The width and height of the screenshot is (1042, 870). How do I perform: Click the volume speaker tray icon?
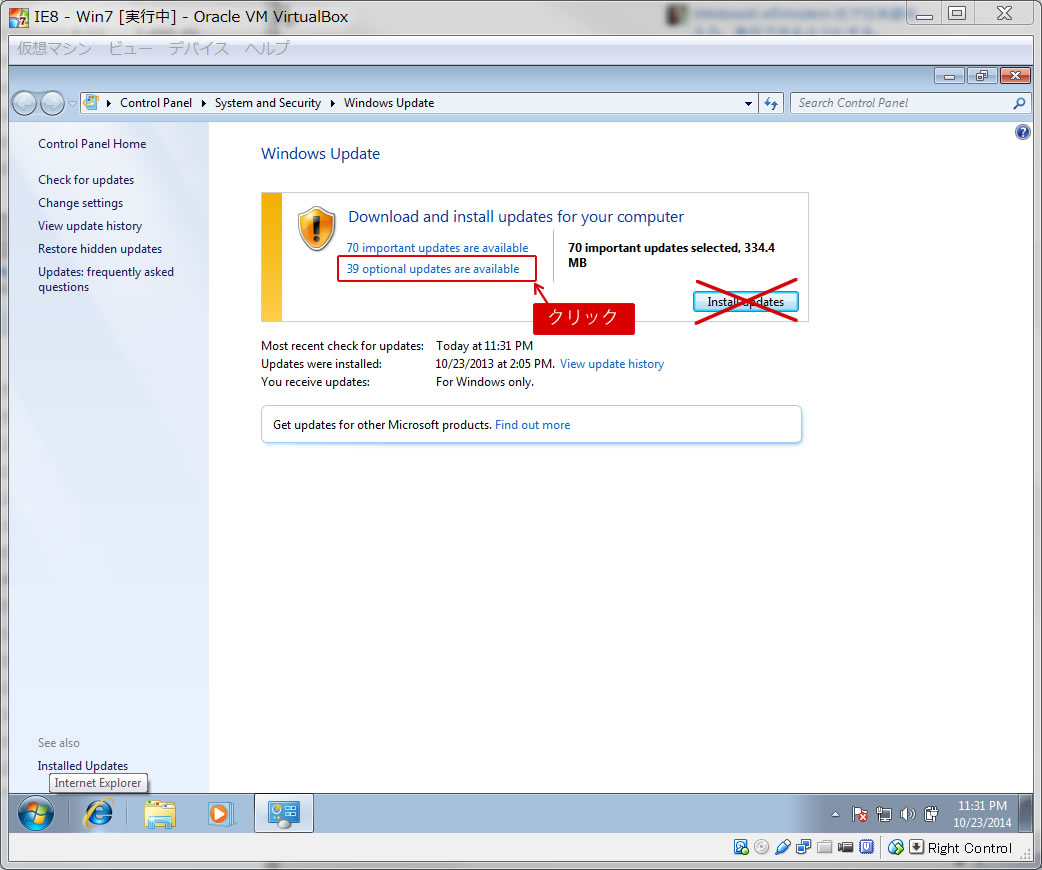coord(907,814)
